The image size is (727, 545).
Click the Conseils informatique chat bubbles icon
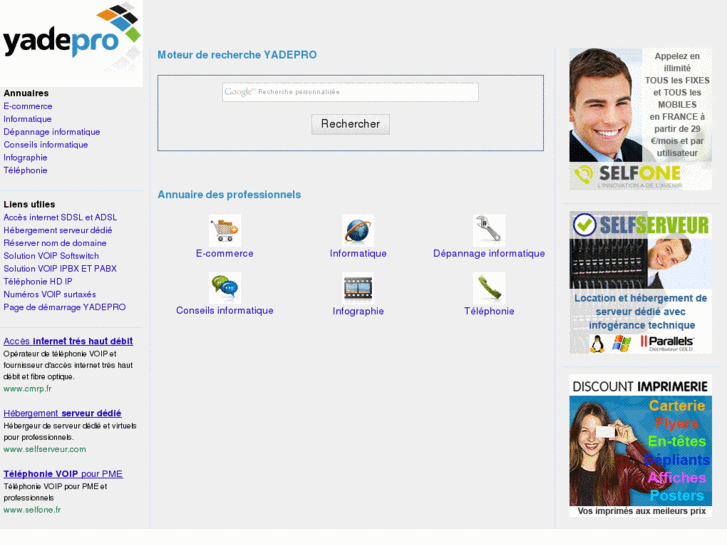(x=224, y=288)
